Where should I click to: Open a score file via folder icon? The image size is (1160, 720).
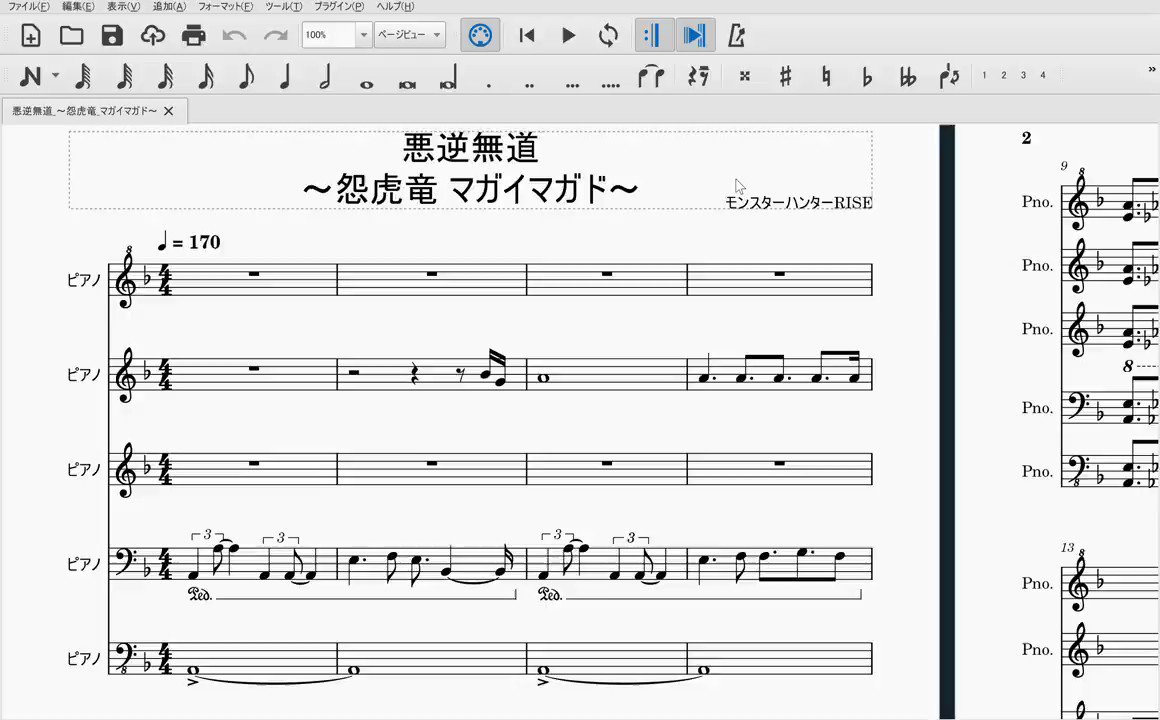click(x=71, y=35)
